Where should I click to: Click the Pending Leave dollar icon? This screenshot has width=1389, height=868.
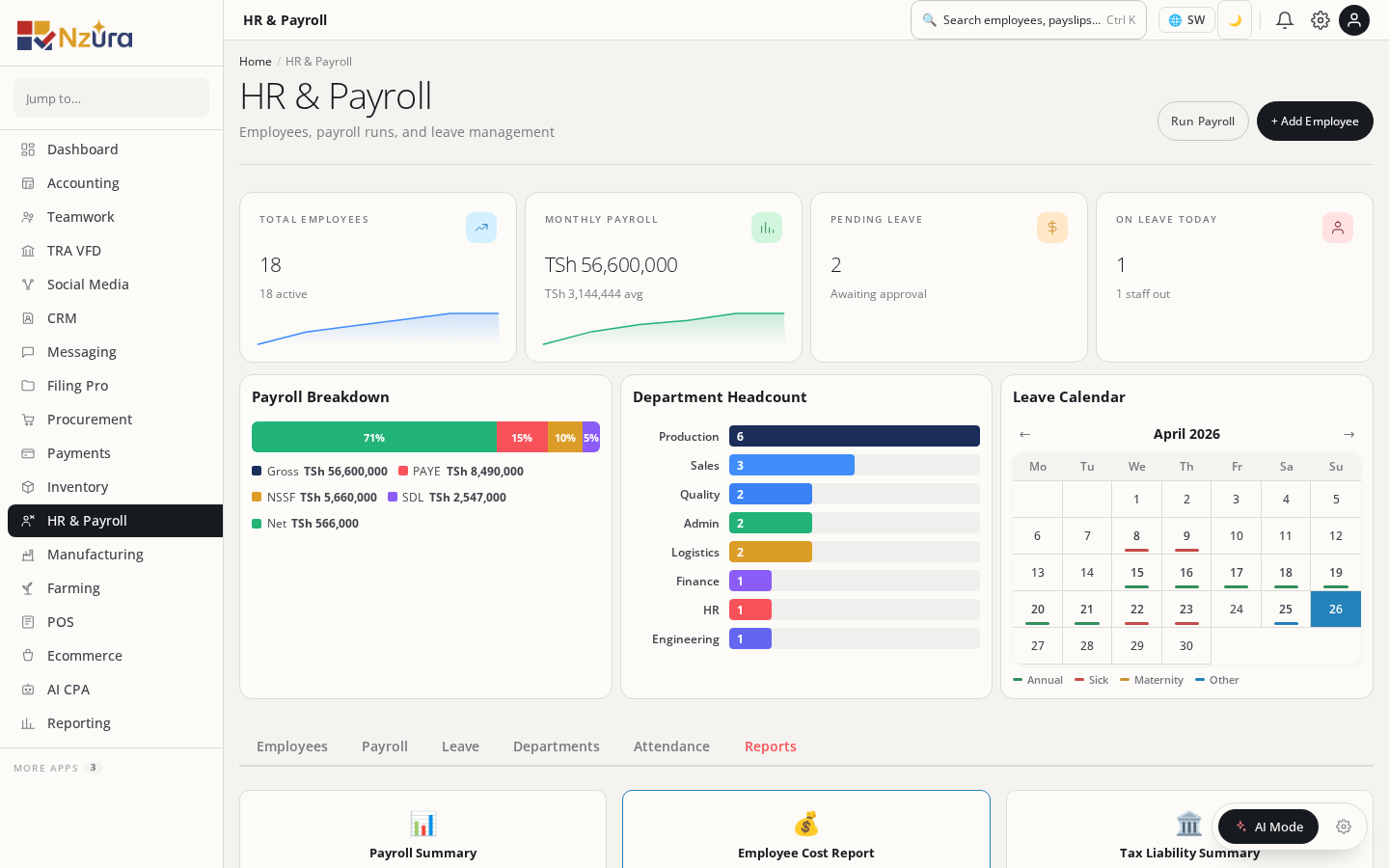1052,228
